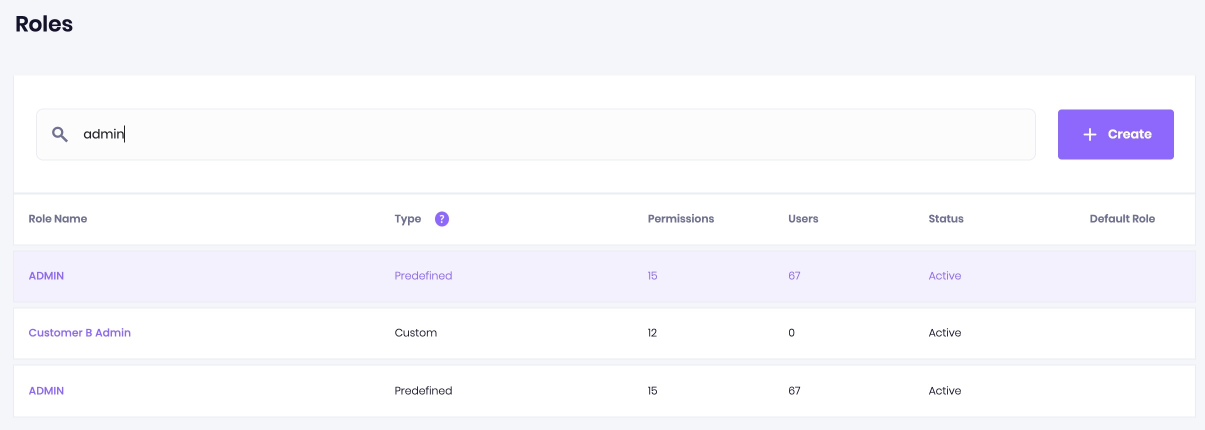The height and width of the screenshot is (430, 1205).
Task: Open the Type column help icon
Action: [x=442, y=219]
